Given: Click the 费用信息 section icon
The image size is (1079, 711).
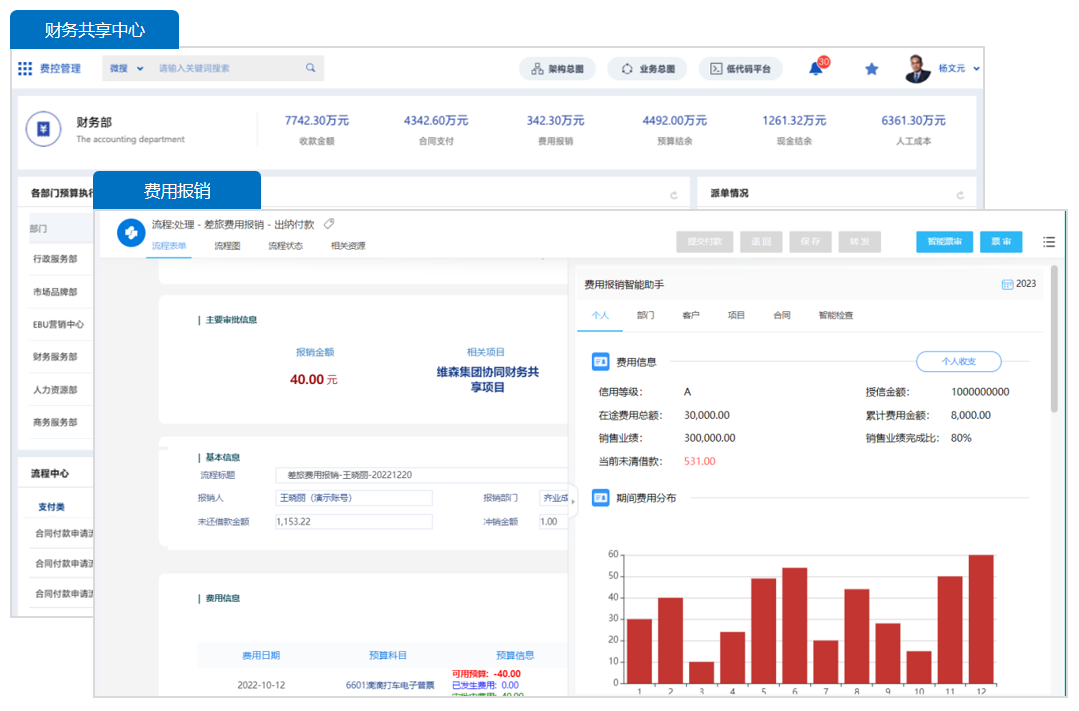Looking at the screenshot, I should (600, 361).
